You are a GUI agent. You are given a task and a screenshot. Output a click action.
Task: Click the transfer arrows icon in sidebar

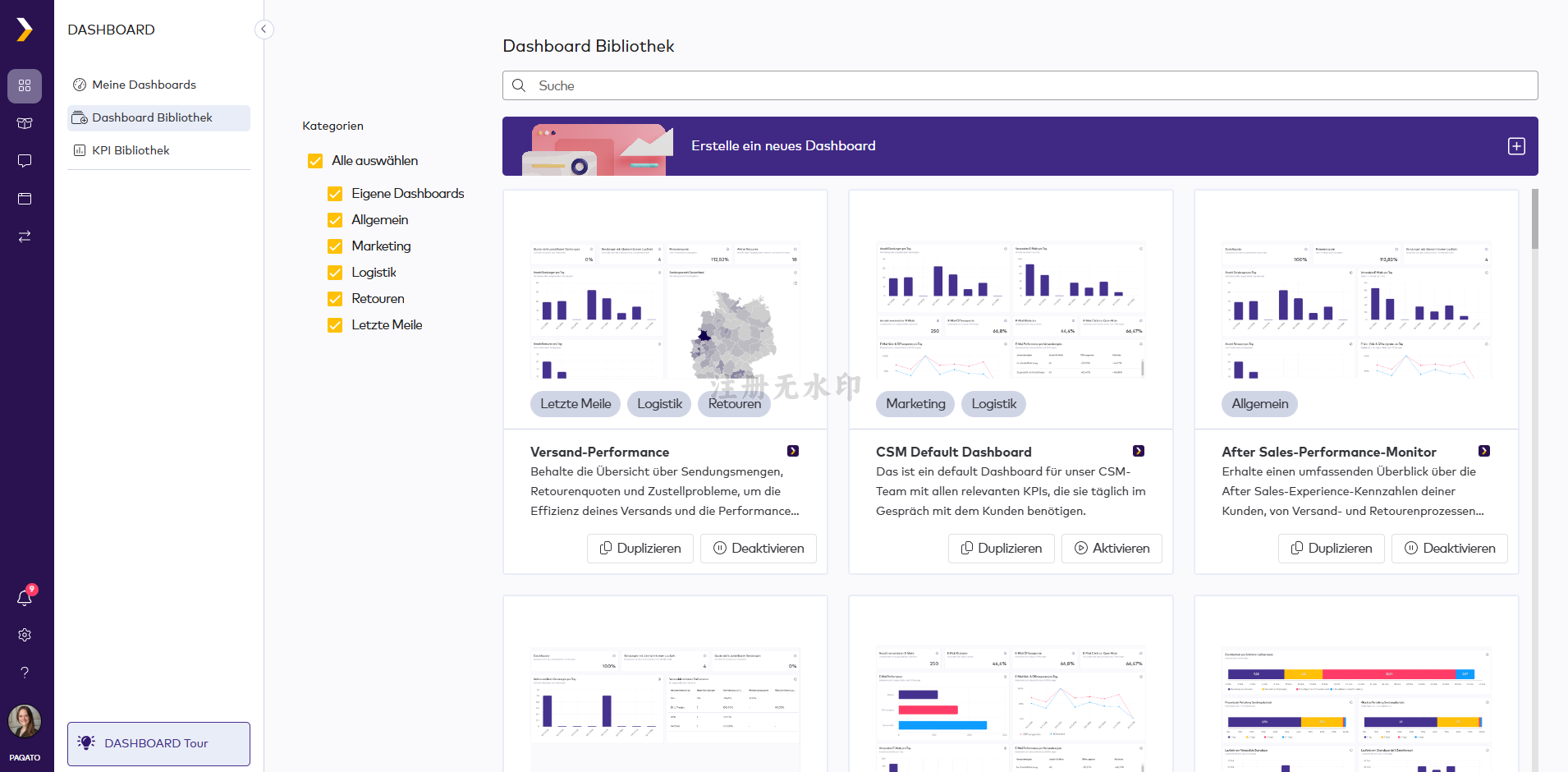(x=25, y=237)
